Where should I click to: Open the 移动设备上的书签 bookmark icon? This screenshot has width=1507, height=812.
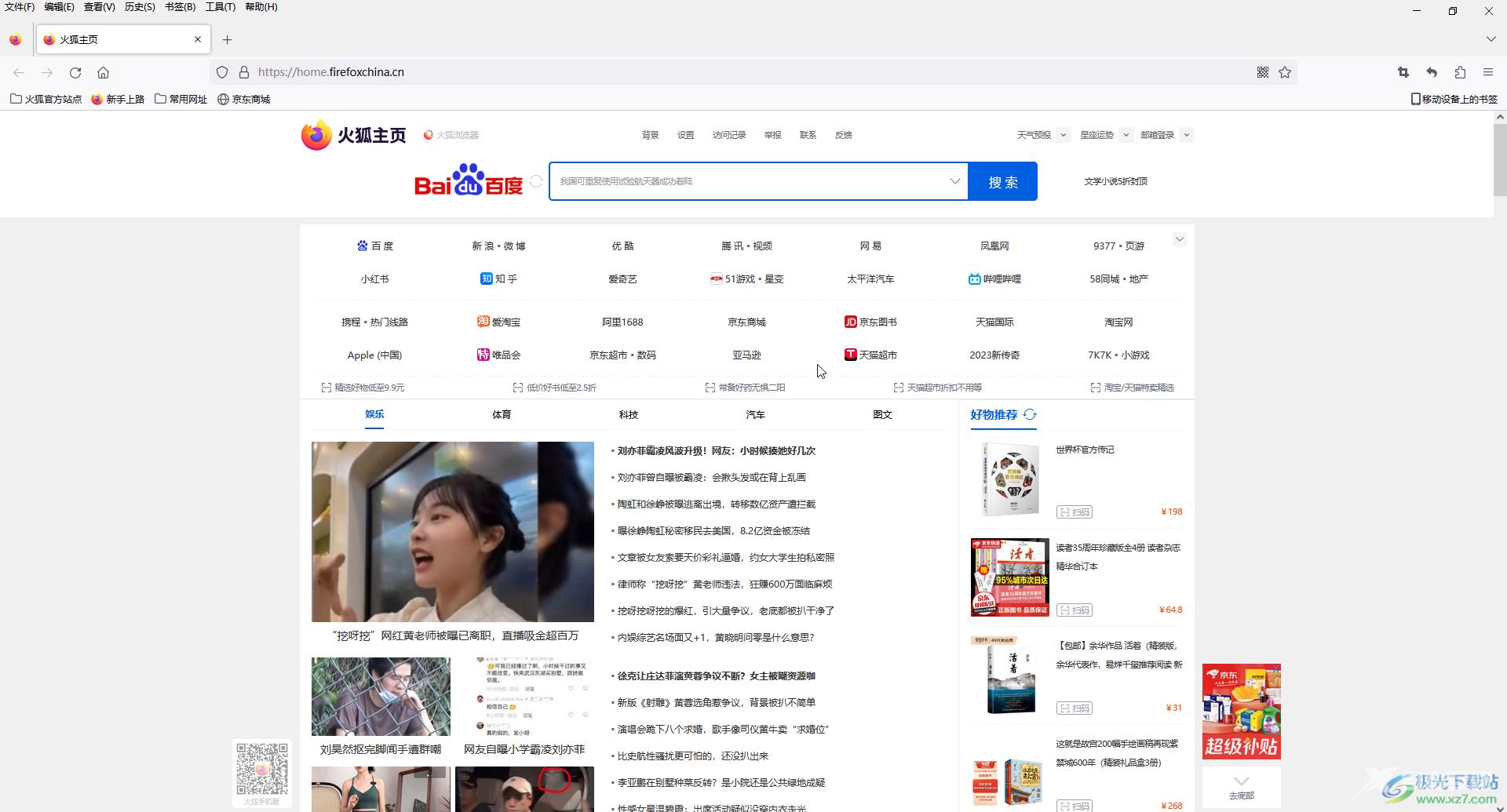click(x=1415, y=99)
